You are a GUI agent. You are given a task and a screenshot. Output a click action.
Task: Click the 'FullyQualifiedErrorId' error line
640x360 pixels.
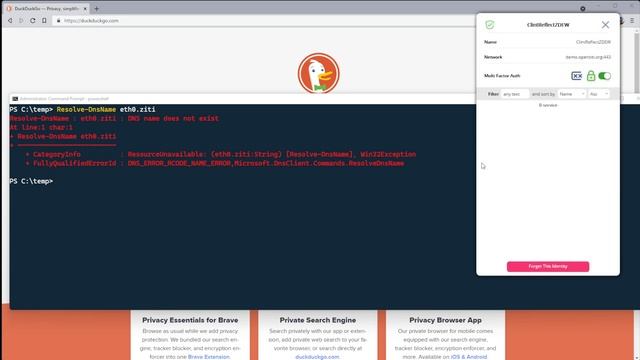[x=215, y=163]
